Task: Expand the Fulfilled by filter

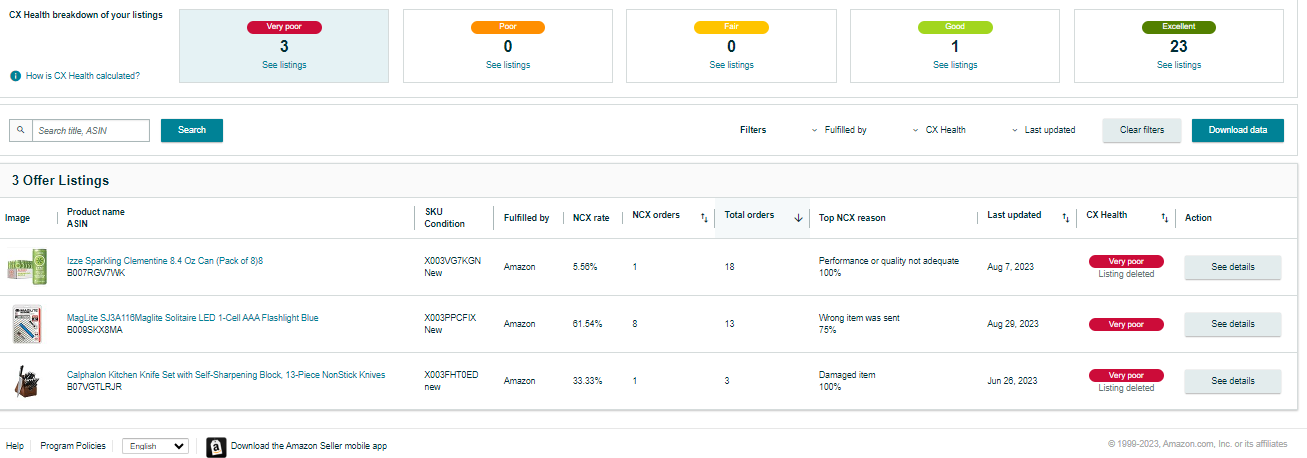Action: click(839, 130)
